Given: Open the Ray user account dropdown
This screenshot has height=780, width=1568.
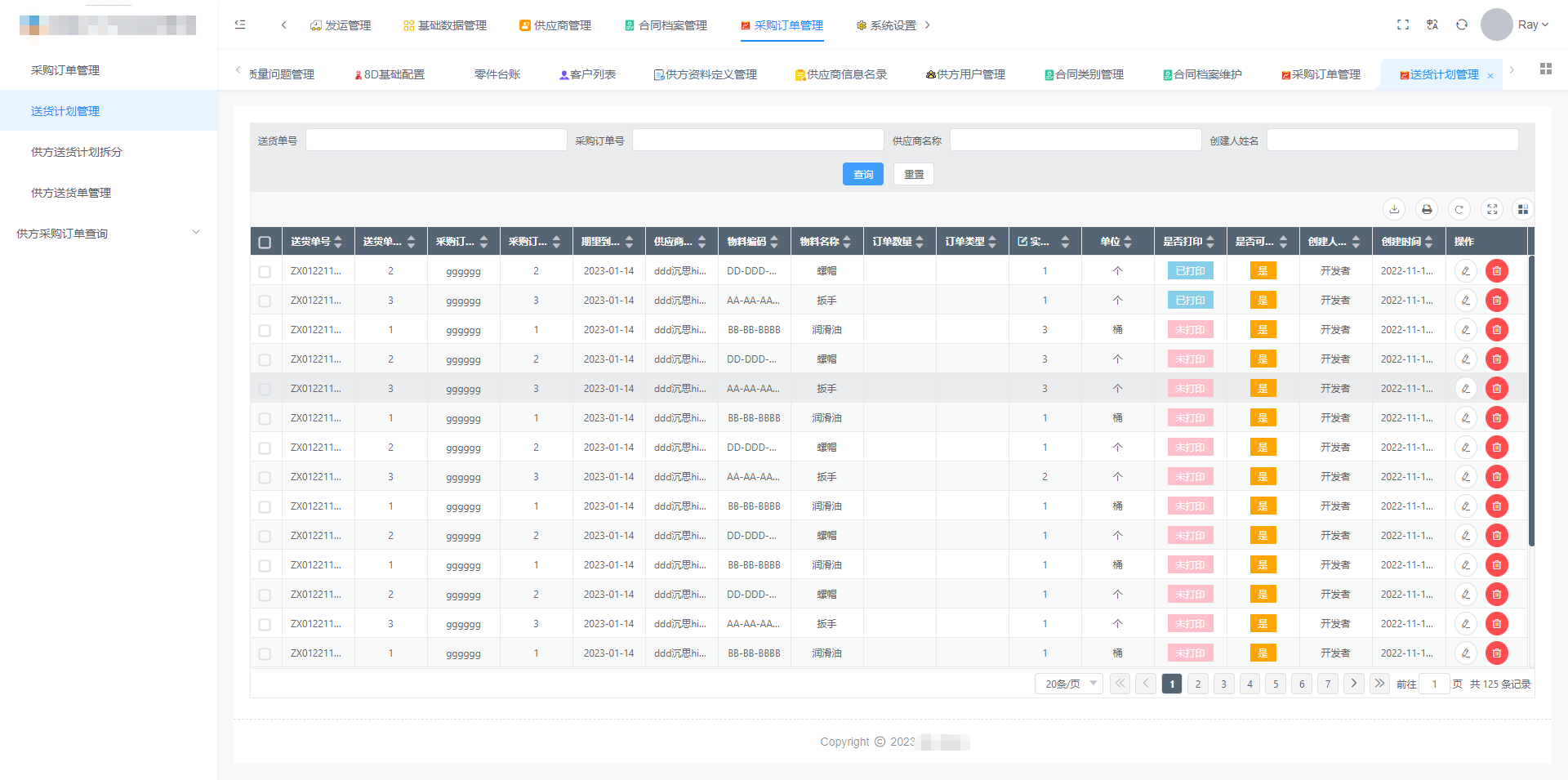Looking at the screenshot, I should coord(1533,25).
